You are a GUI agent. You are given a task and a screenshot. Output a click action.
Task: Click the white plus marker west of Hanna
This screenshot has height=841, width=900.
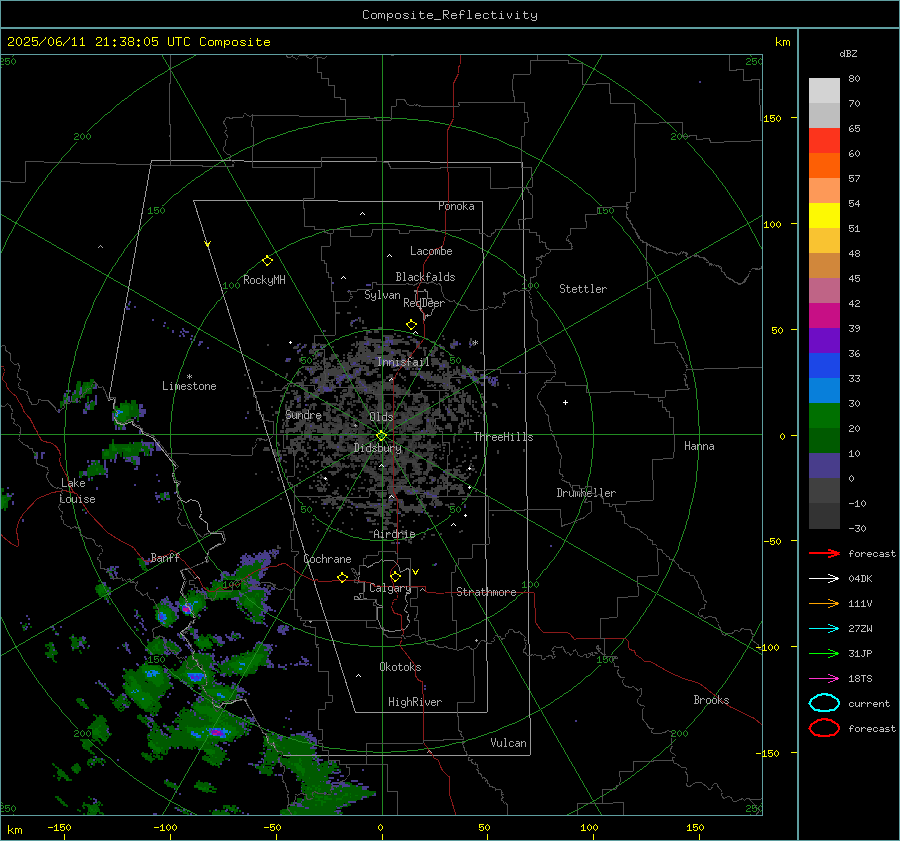click(565, 402)
